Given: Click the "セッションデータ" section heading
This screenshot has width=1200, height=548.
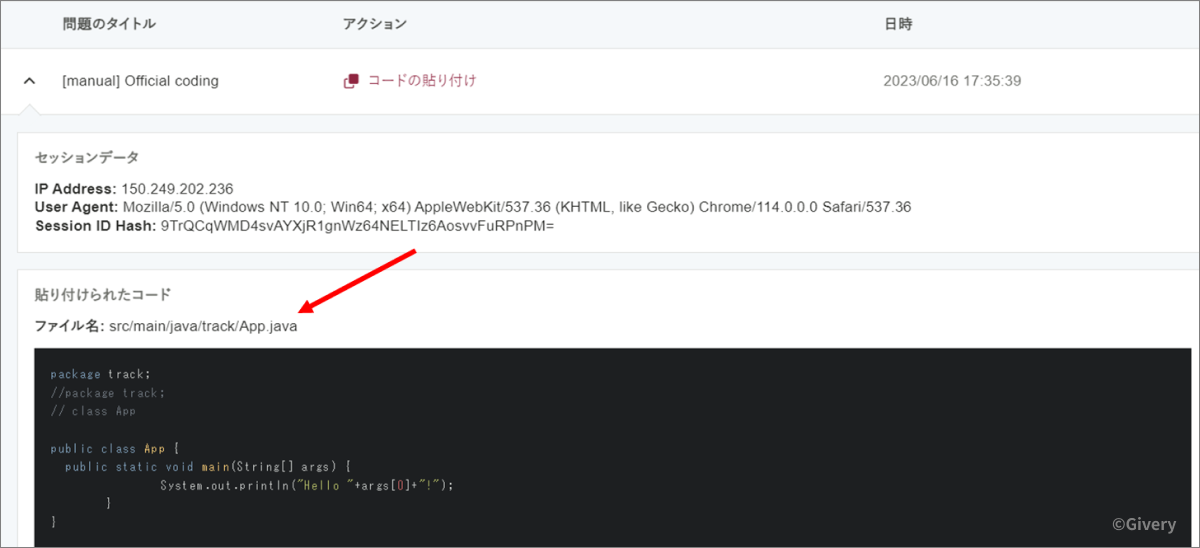Looking at the screenshot, I should tap(87, 157).
